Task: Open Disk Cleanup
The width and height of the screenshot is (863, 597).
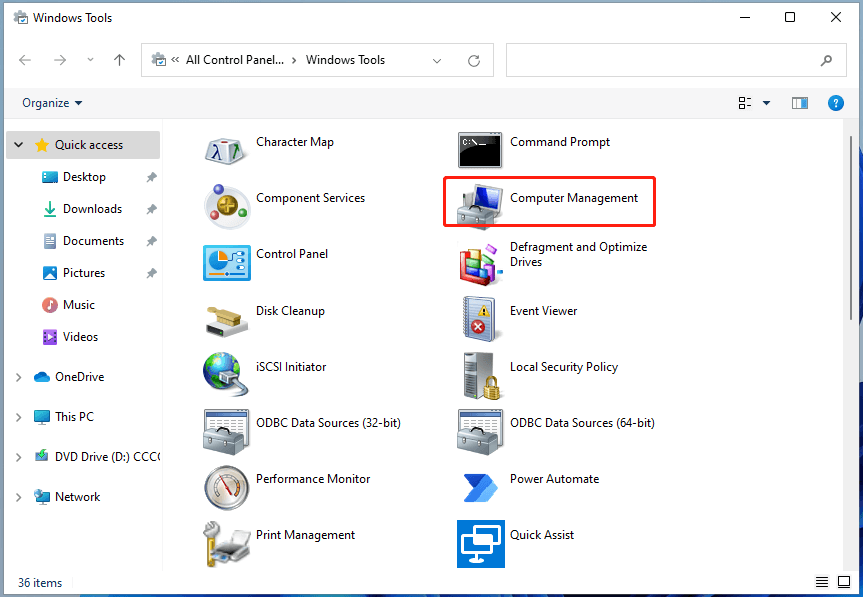Action: (290, 310)
